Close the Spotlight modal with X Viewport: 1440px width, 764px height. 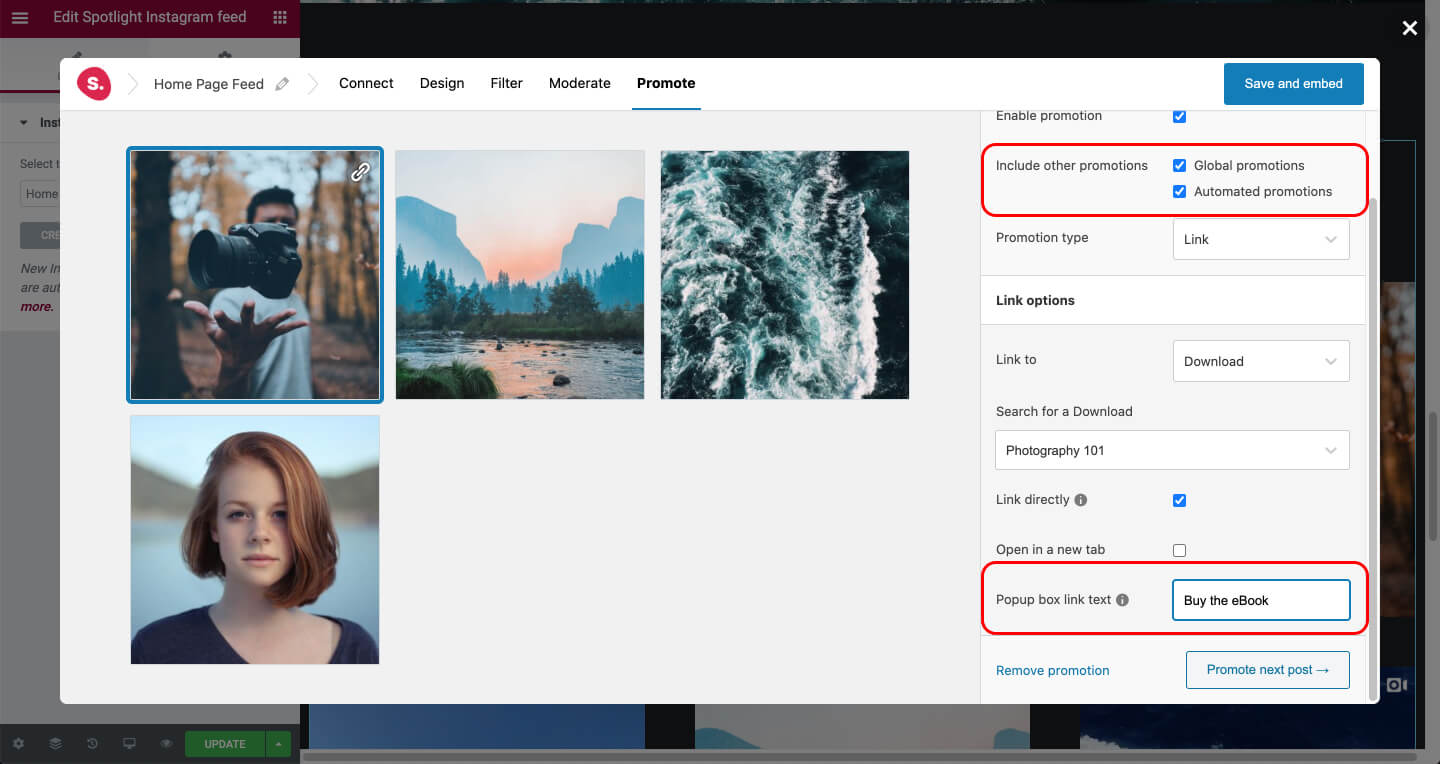click(1410, 28)
